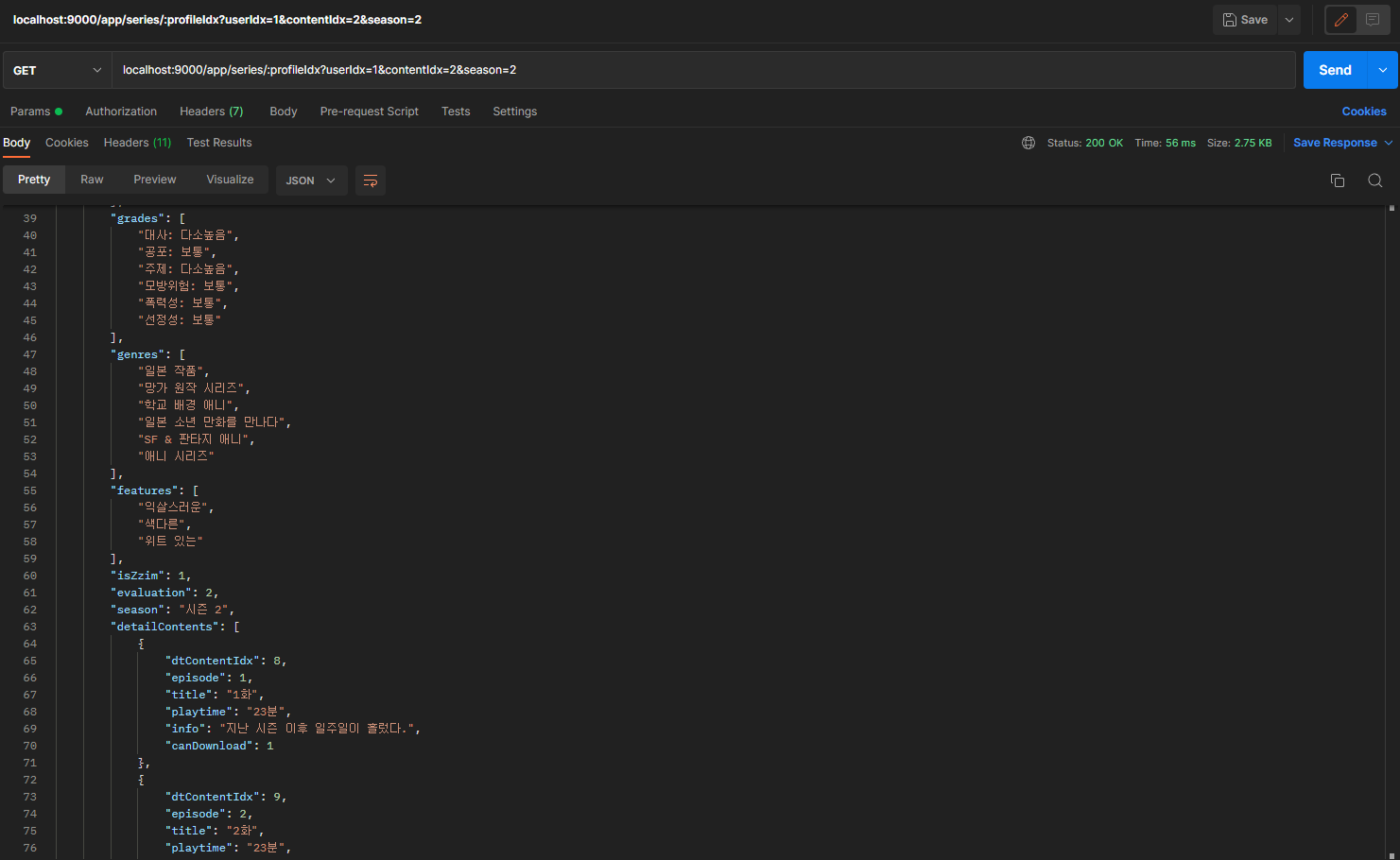
Task: Open the GET method dropdown
Action: pyautogui.click(x=57, y=70)
